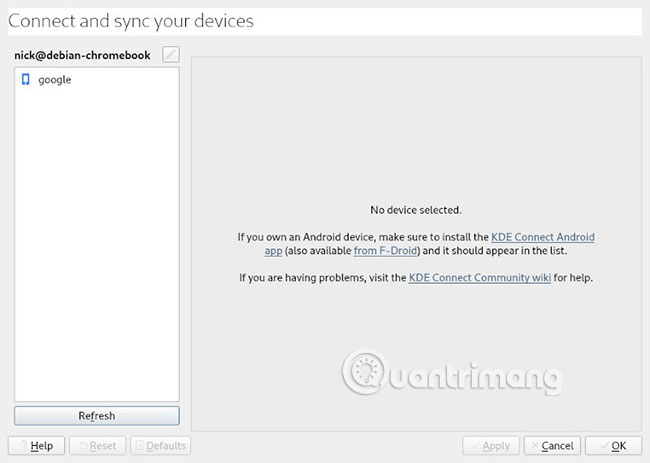
Task: Click the X icon on the Cancel button
Action: click(x=535, y=446)
